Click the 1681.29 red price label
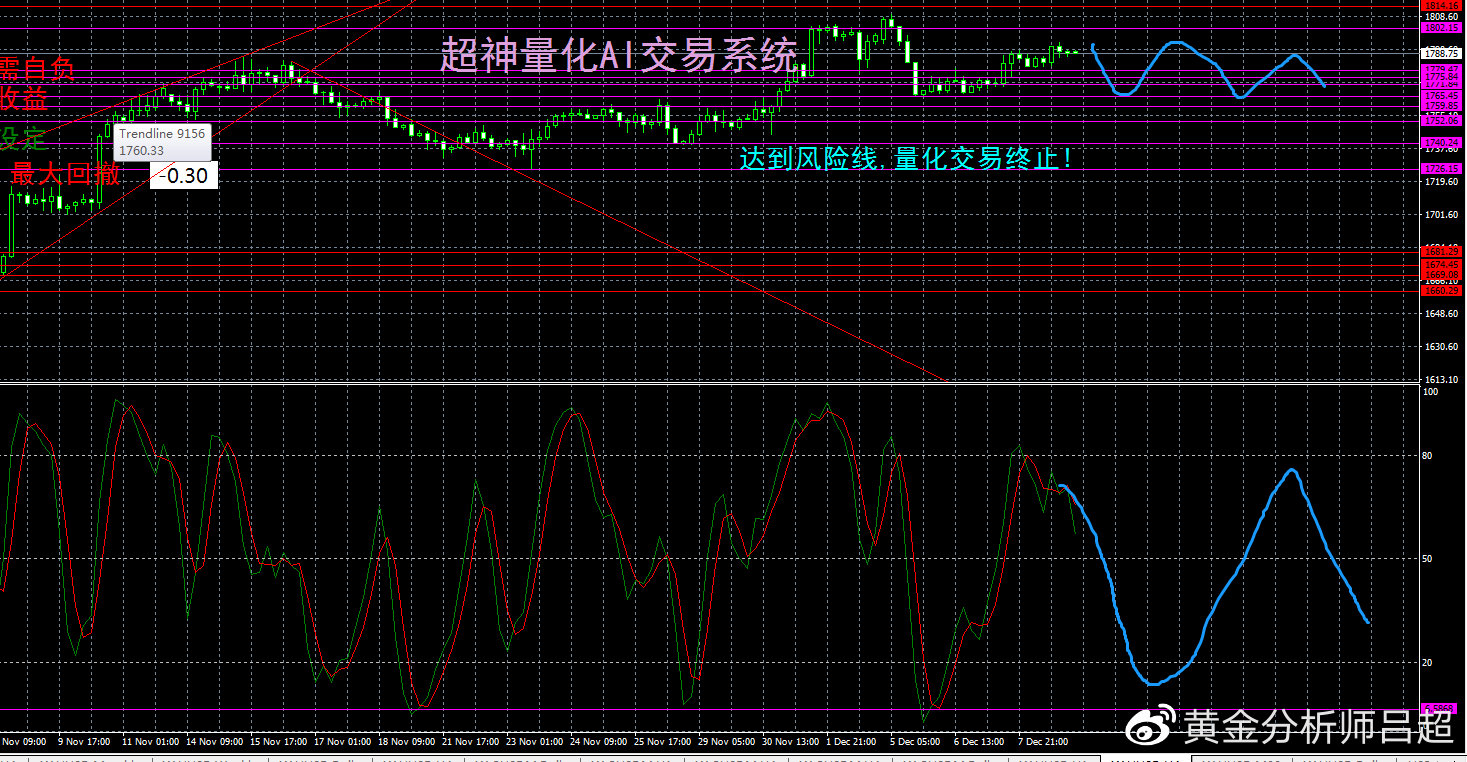The image size is (1467, 762). pos(1441,250)
